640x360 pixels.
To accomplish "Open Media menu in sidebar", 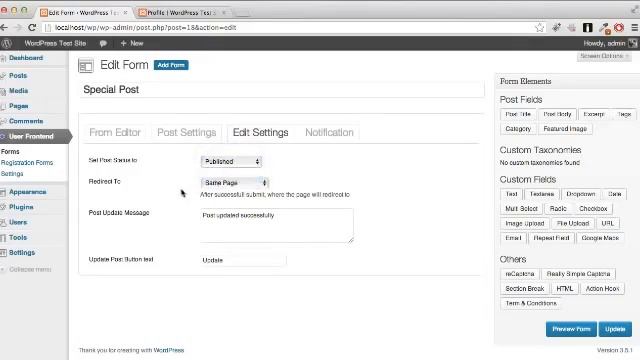I will [18, 91].
